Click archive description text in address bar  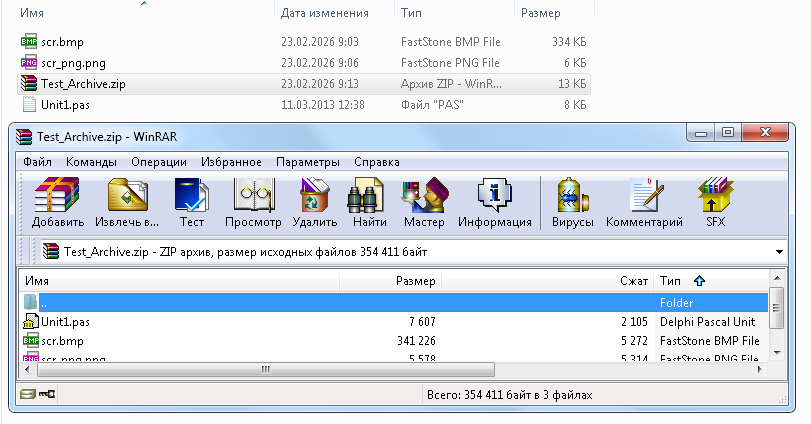pos(245,252)
